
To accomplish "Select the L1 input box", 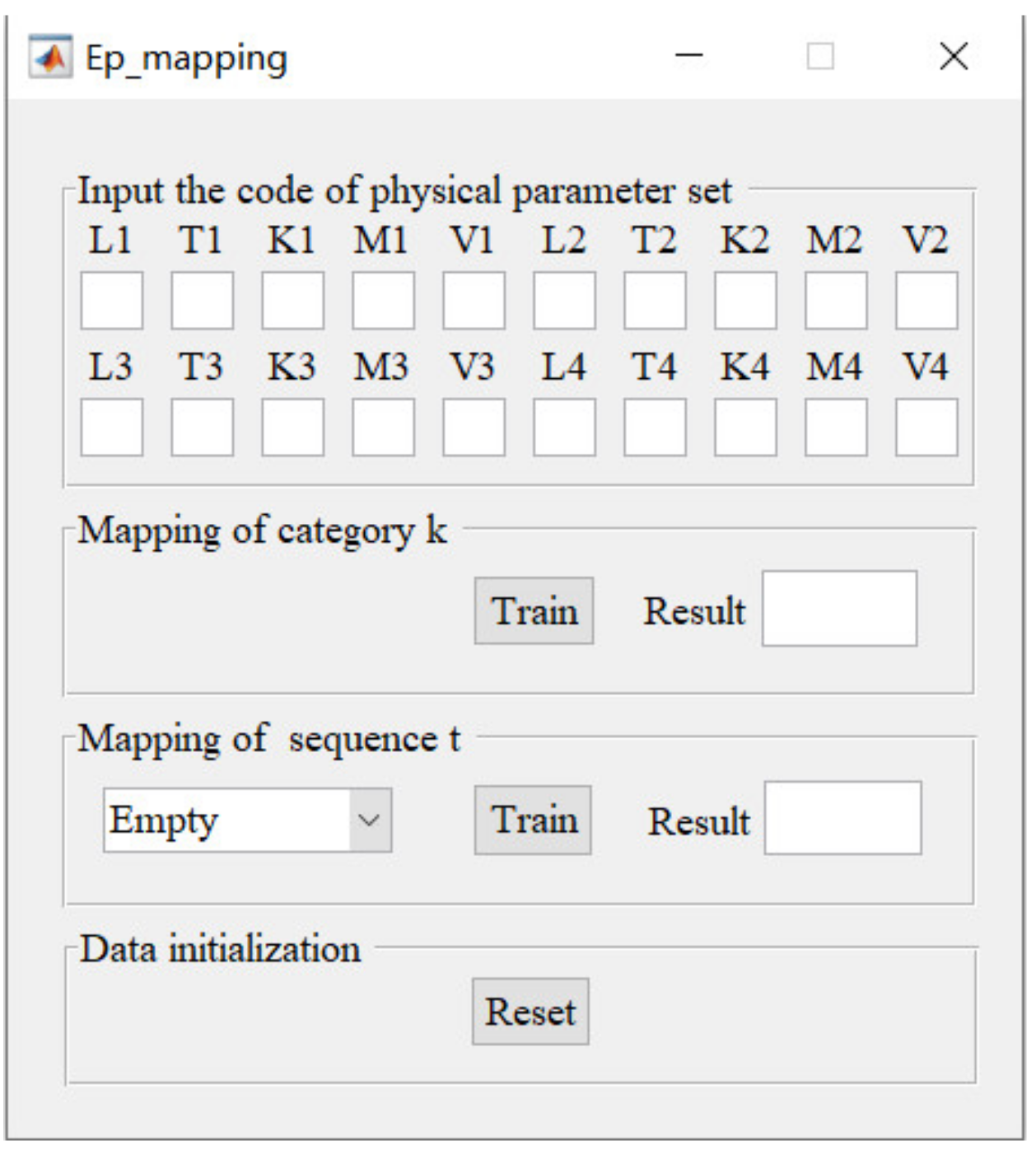I will 111,301.
